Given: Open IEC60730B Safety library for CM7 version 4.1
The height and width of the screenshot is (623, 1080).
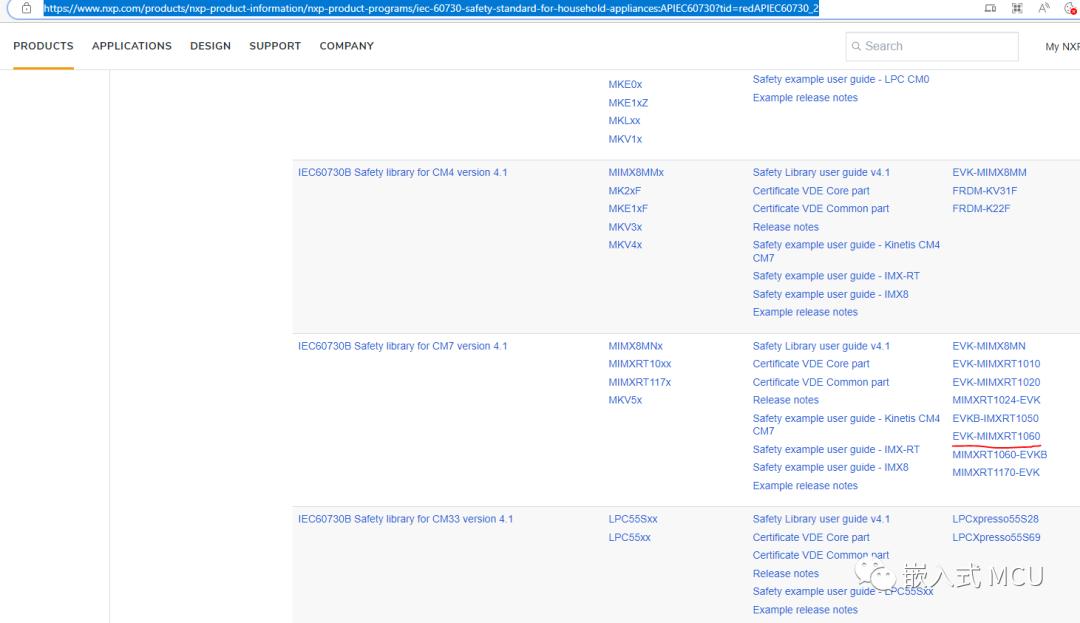Looking at the screenshot, I should (x=402, y=346).
